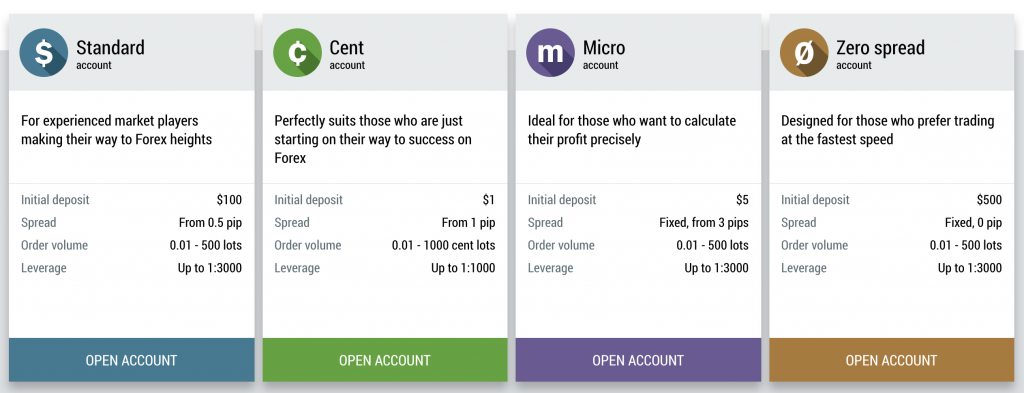Click the Standard description about experienced market players
Viewport: 1024px width, 393px height.
click(x=116, y=130)
